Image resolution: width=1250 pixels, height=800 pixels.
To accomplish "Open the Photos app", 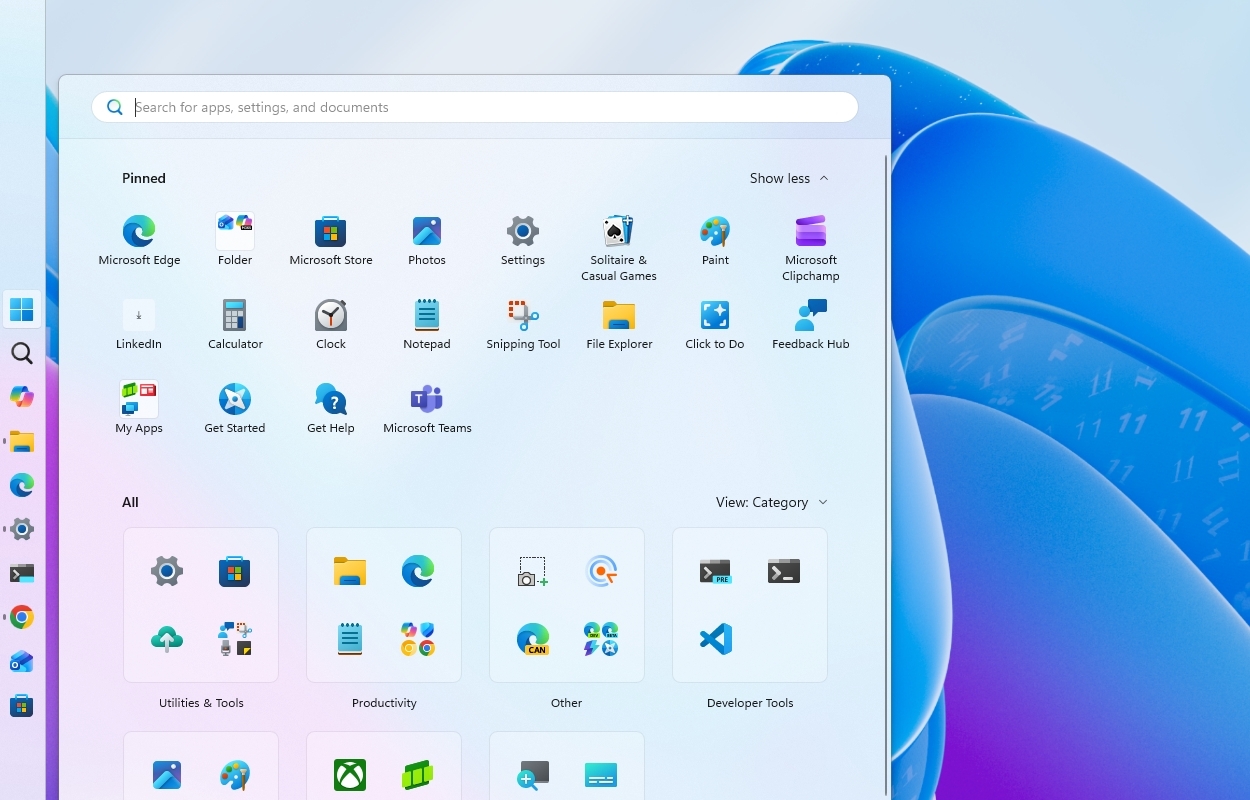I will (427, 241).
